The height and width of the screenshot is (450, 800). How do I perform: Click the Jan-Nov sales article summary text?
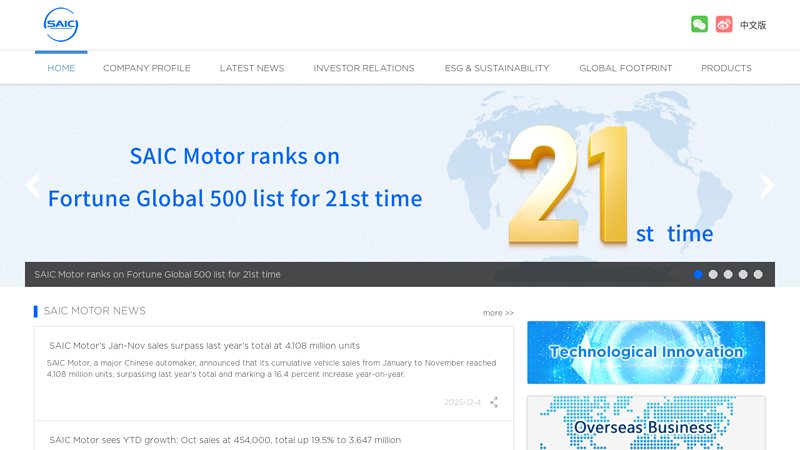pos(271,368)
